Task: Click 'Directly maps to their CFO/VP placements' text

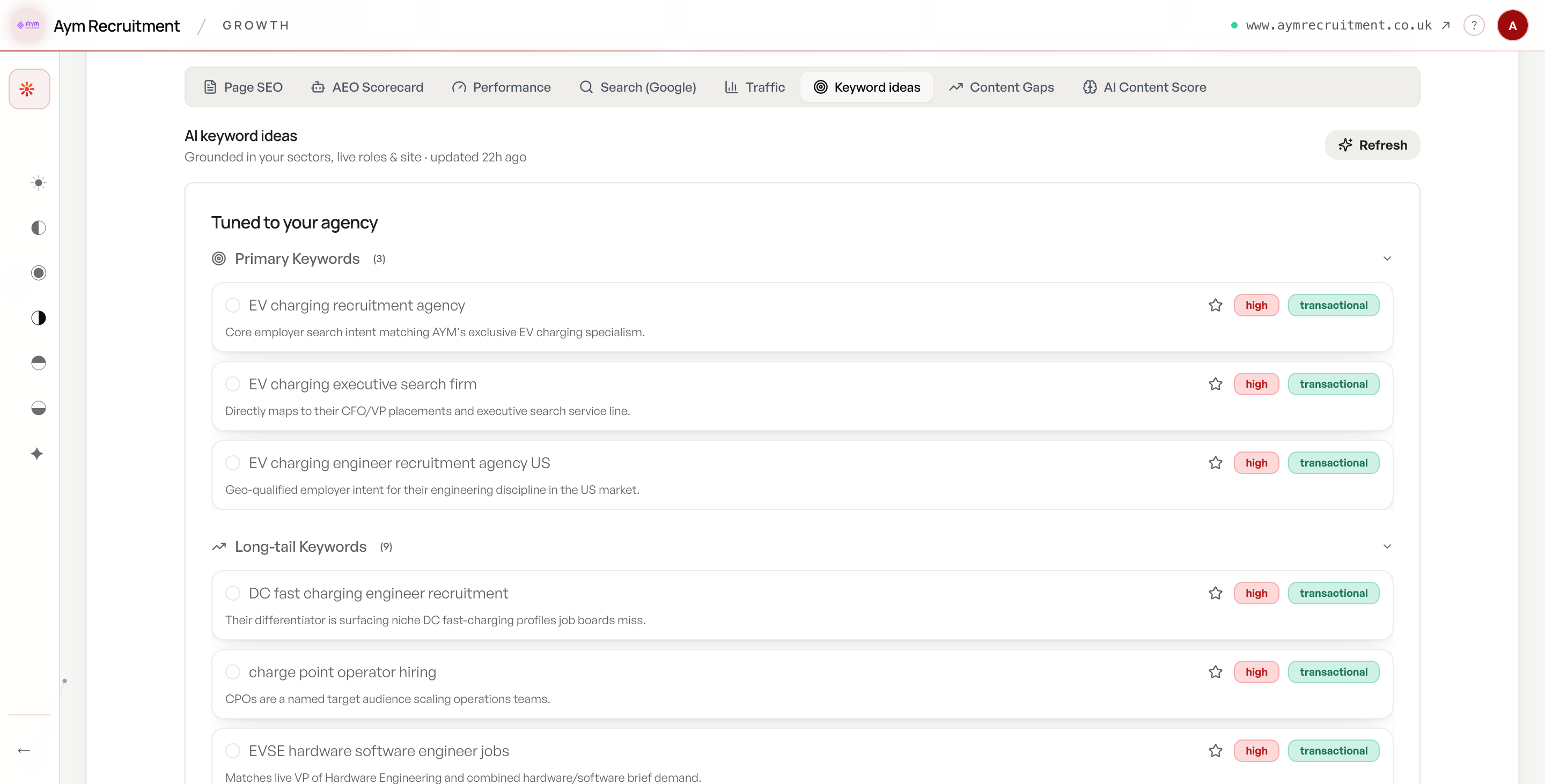Action: point(428,411)
